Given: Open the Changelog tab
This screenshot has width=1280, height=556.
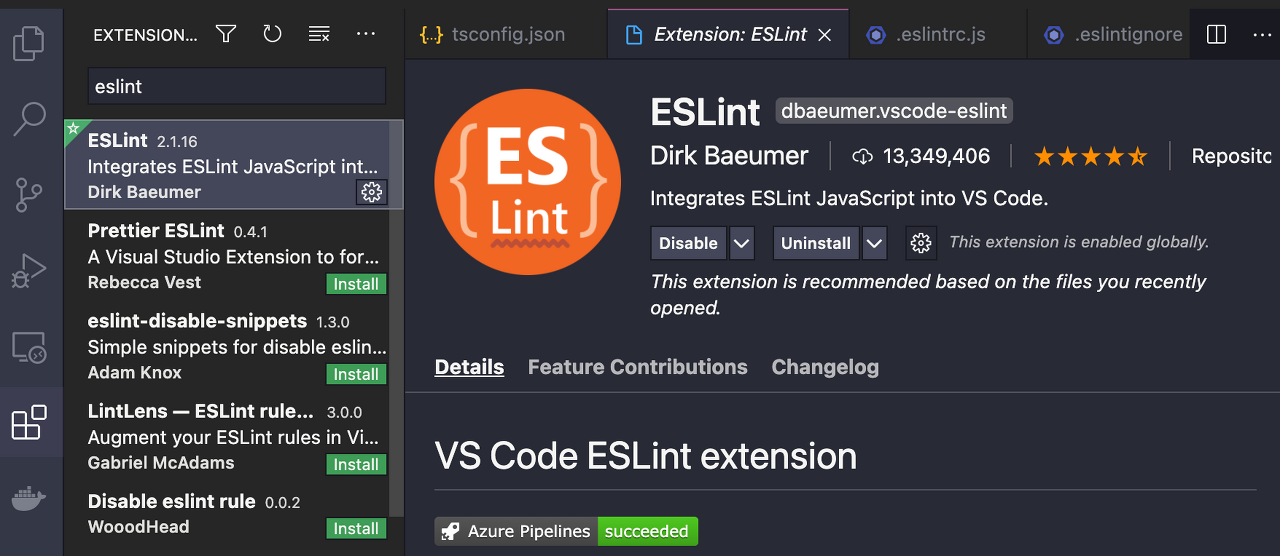Looking at the screenshot, I should (825, 367).
